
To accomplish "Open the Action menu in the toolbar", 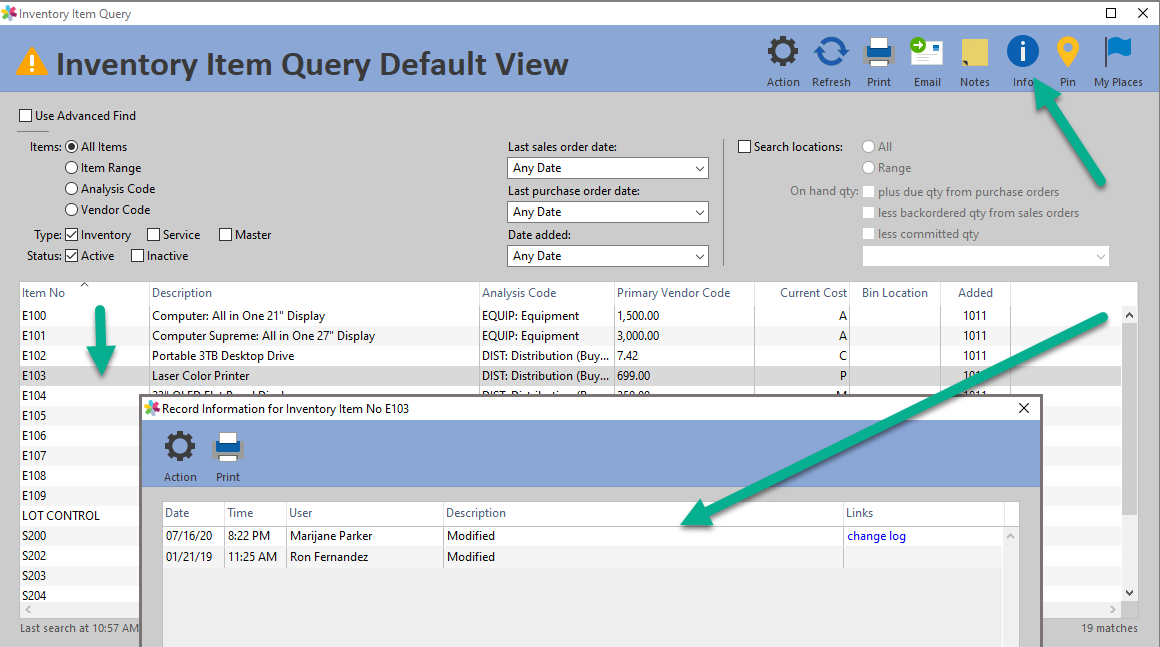I will point(782,55).
